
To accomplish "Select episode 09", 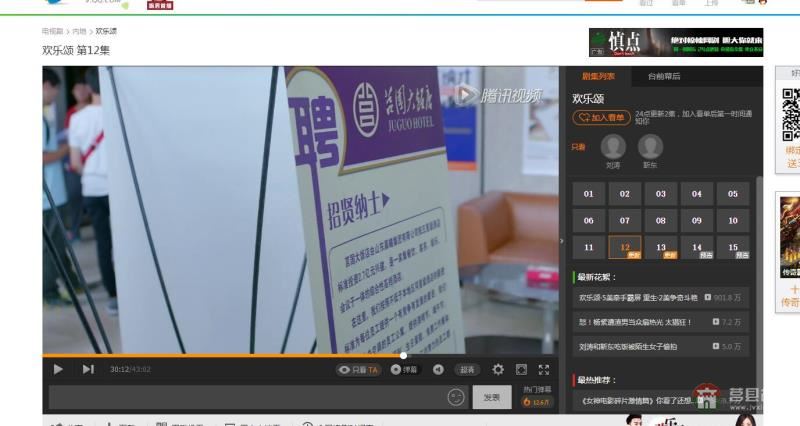I will point(697,220).
